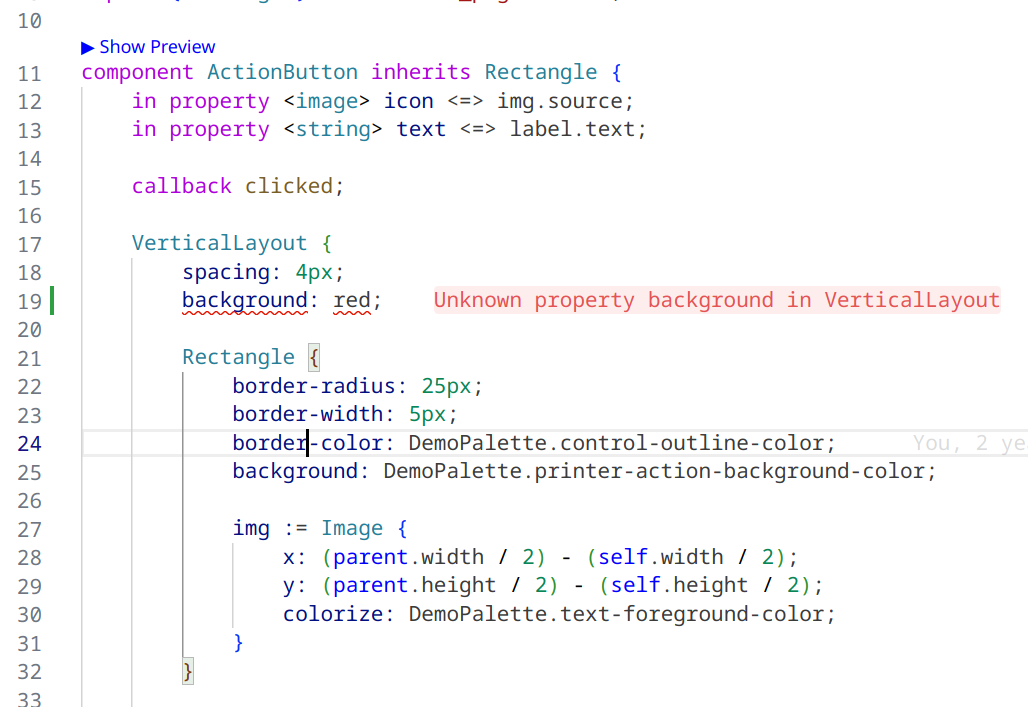Click the closing brace on line 32
Viewport: 1028px width, 707px height.
coord(186,671)
